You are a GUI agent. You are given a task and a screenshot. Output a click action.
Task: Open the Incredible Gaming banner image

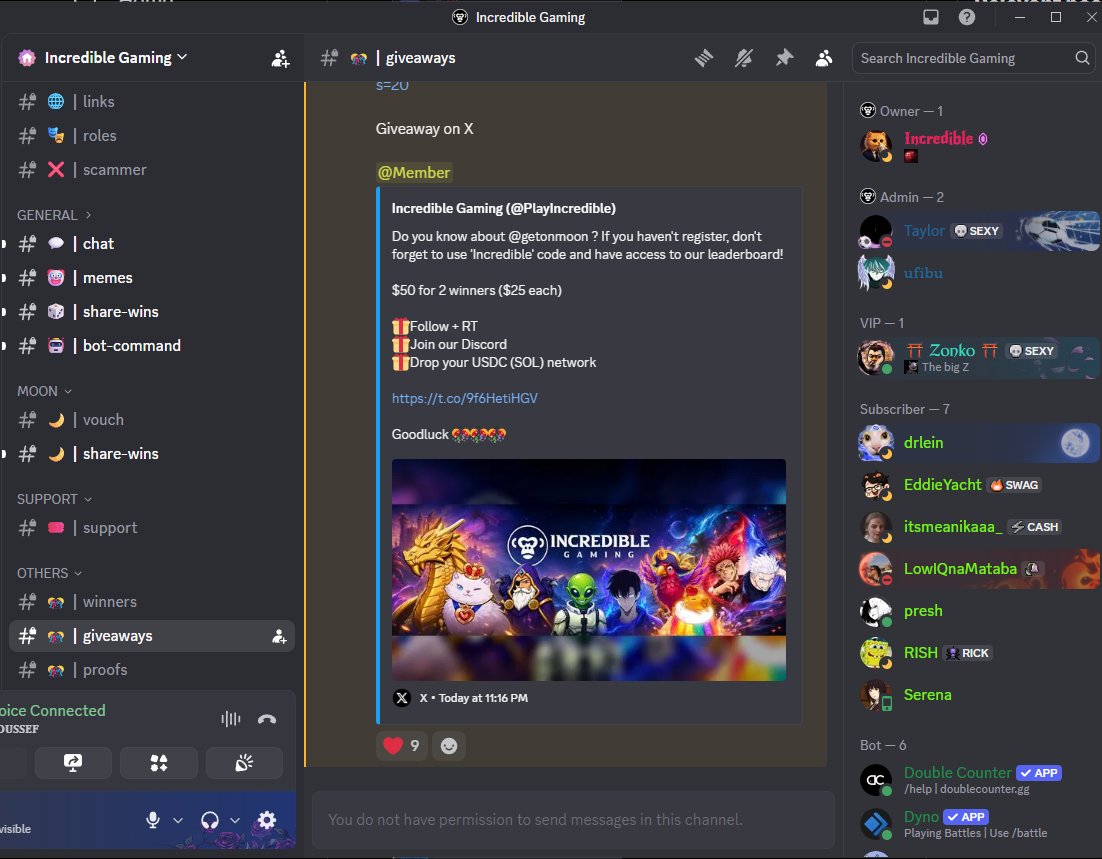589,570
